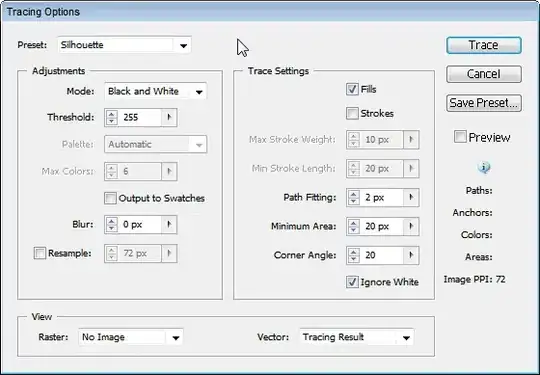This screenshot has height=375, width=540.
Task: Enable the Strokes checkbox
Action: 352,113
